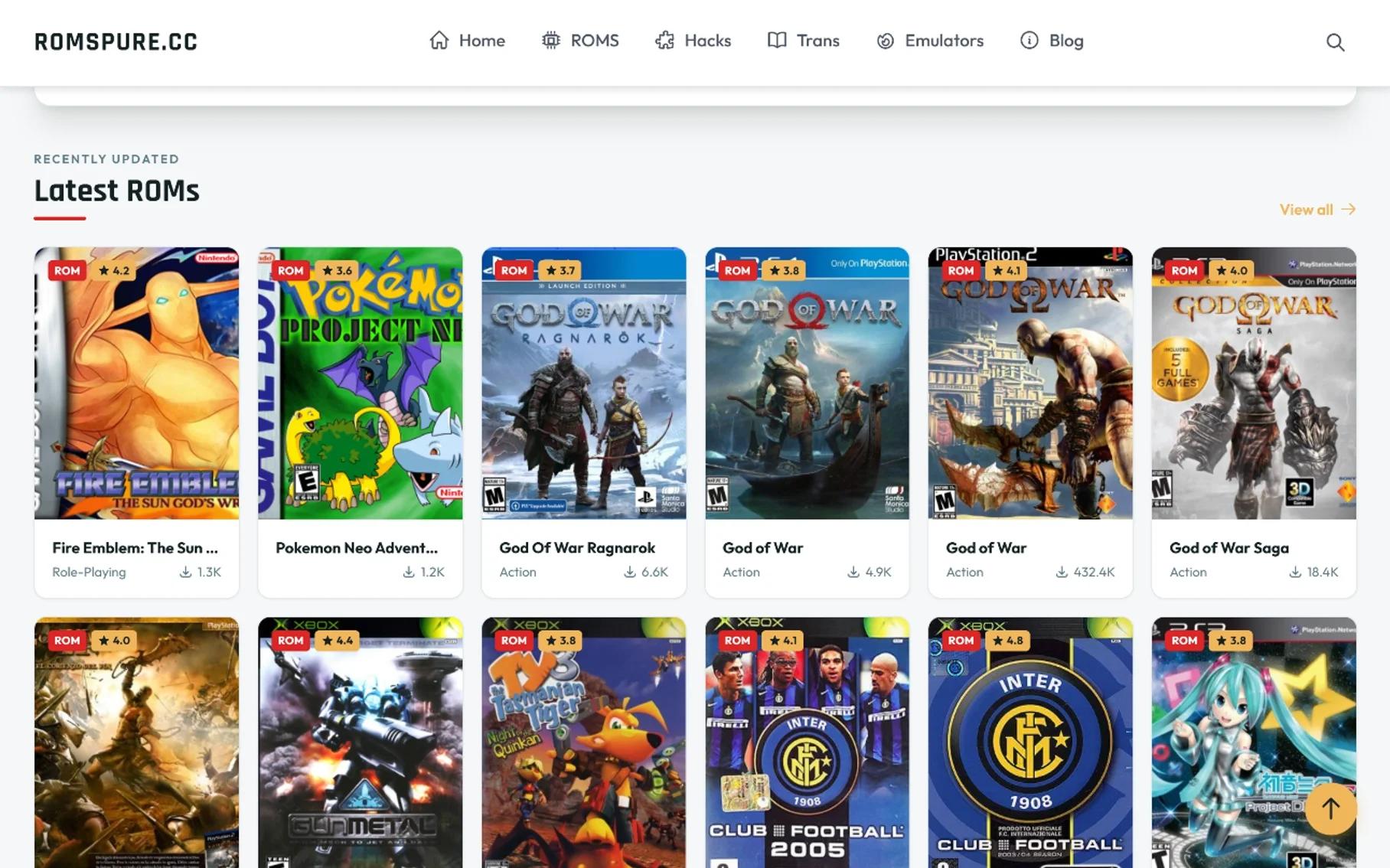
Task: Open the Pokemon Neo Adventure cover thumbnail
Action: [361, 383]
